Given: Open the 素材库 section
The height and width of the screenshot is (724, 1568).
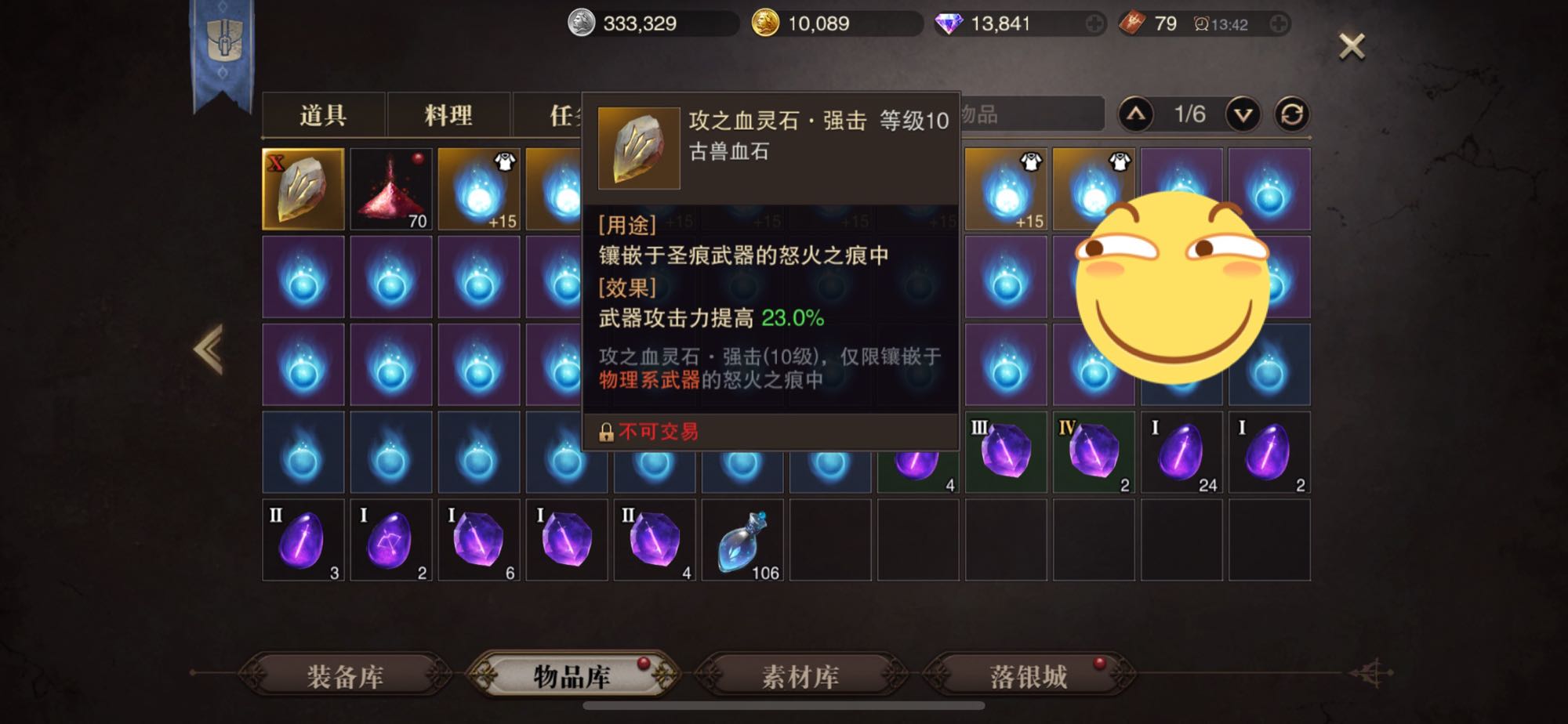Looking at the screenshot, I should click(x=800, y=675).
